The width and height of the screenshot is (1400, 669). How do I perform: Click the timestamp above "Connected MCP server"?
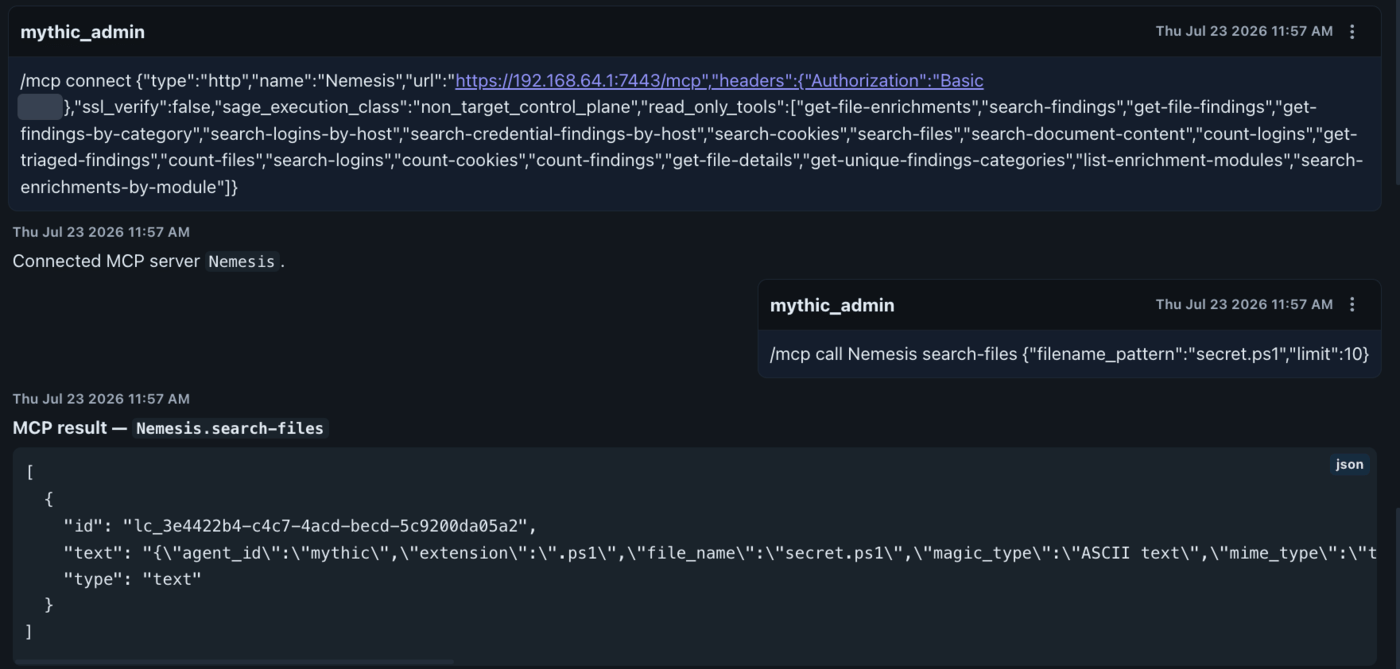point(101,232)
